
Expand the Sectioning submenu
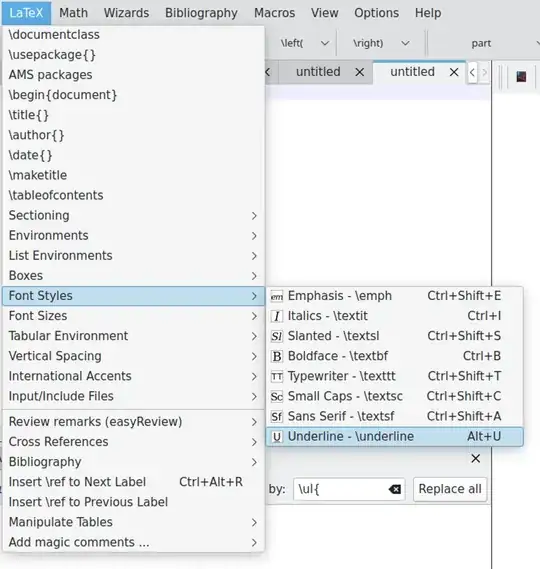click(x=134, y=216)
